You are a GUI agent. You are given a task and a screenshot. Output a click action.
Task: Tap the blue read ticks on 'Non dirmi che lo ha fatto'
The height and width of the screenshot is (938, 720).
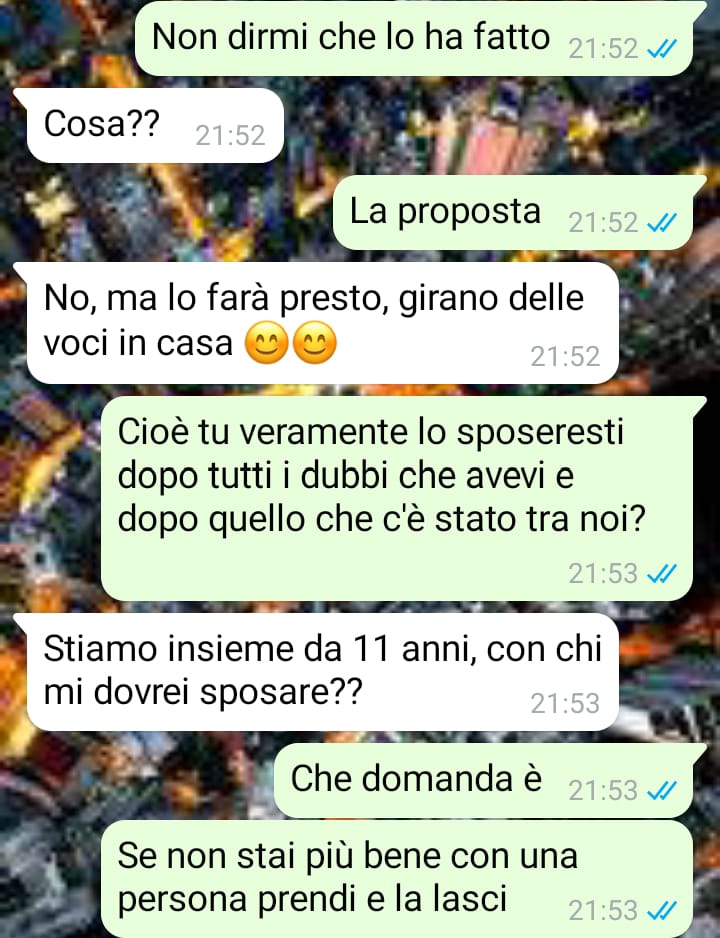tap(662, 48)
